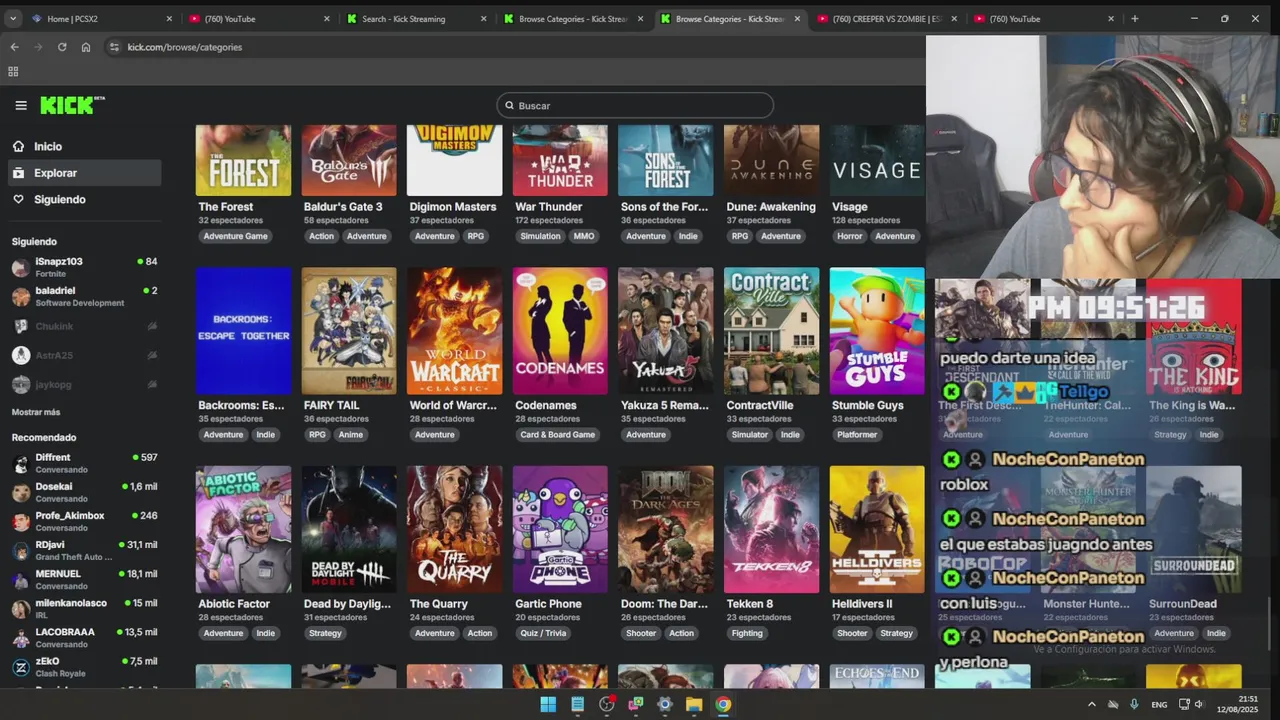The height and width of the screenshot is (720, 1280).
Task: Open the Dune: Awakening title link
Action: click(771, 207)
